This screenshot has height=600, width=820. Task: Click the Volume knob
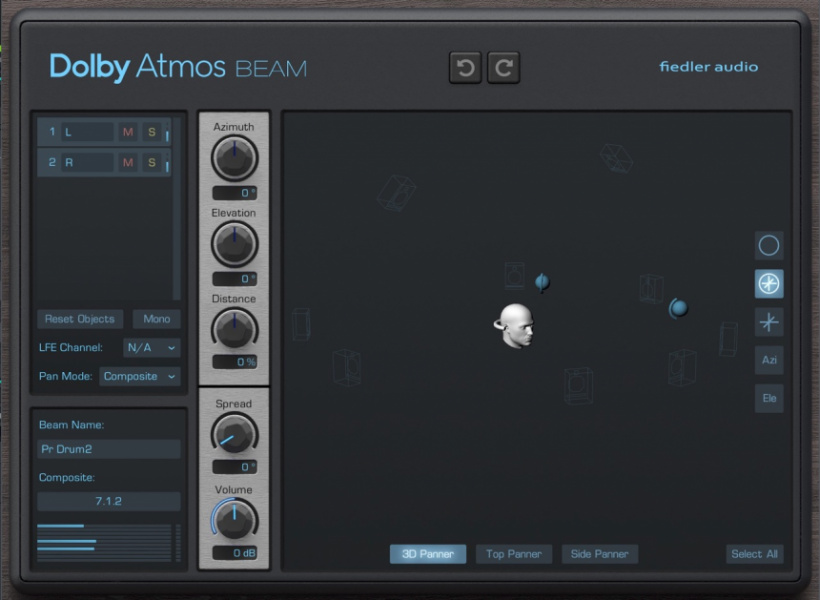pyautogui.click(x=234, y=519)
